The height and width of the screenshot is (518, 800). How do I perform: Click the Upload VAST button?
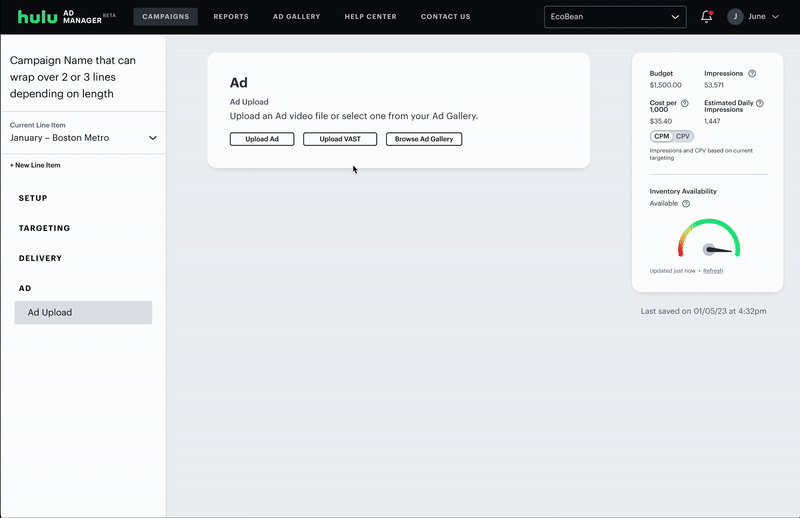click(x=340, y=139)
